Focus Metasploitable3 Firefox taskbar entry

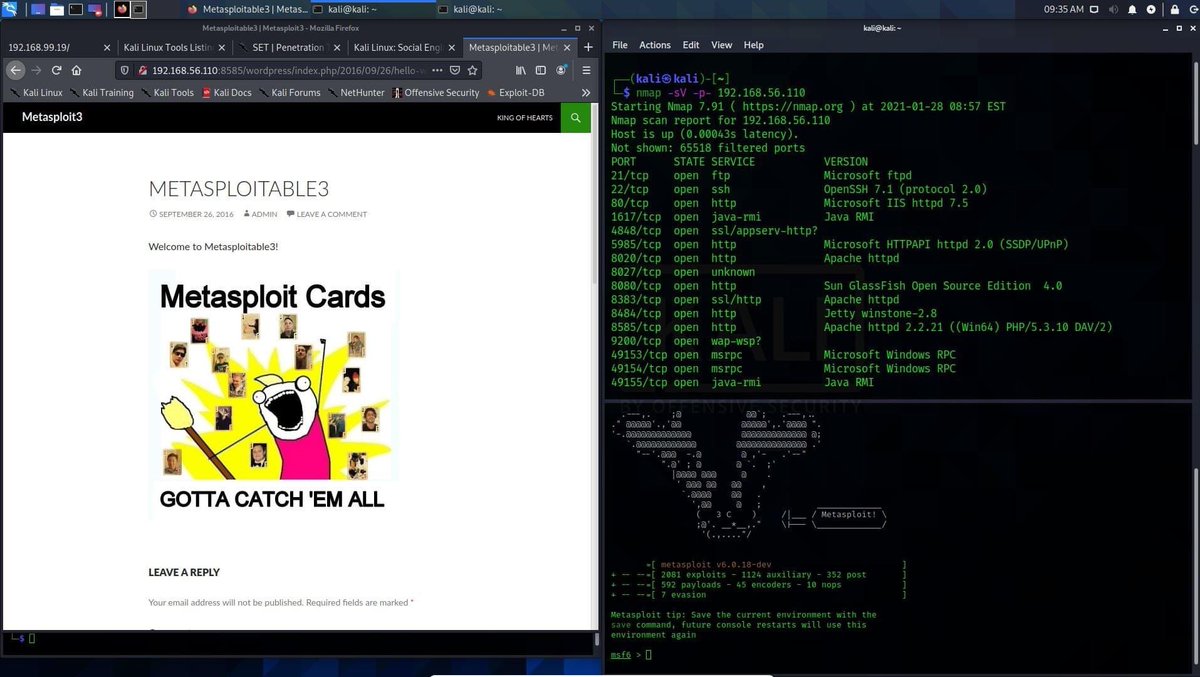coord(249,9)
